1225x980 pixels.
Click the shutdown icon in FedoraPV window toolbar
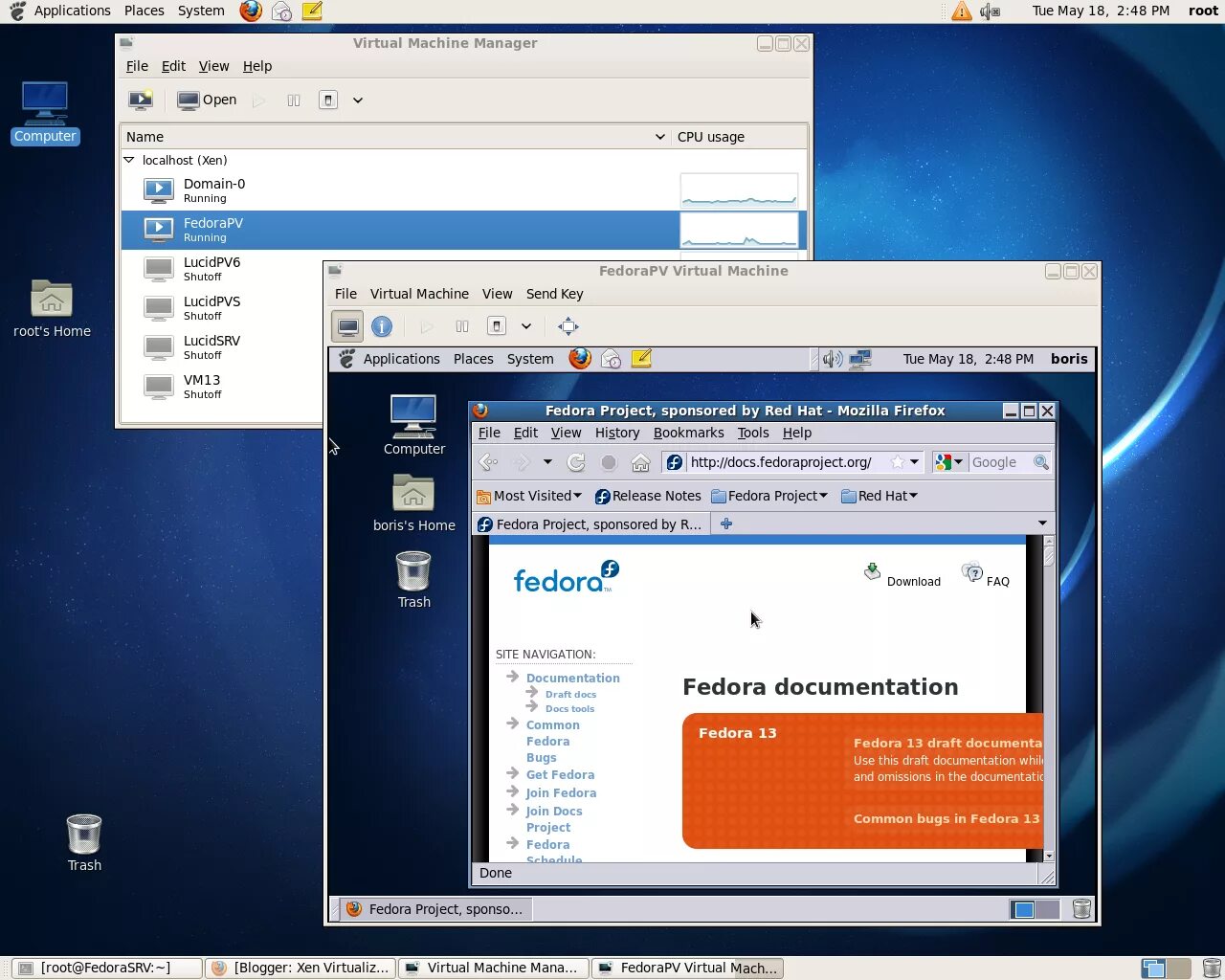pyautogui.click(x=497, y=326)
